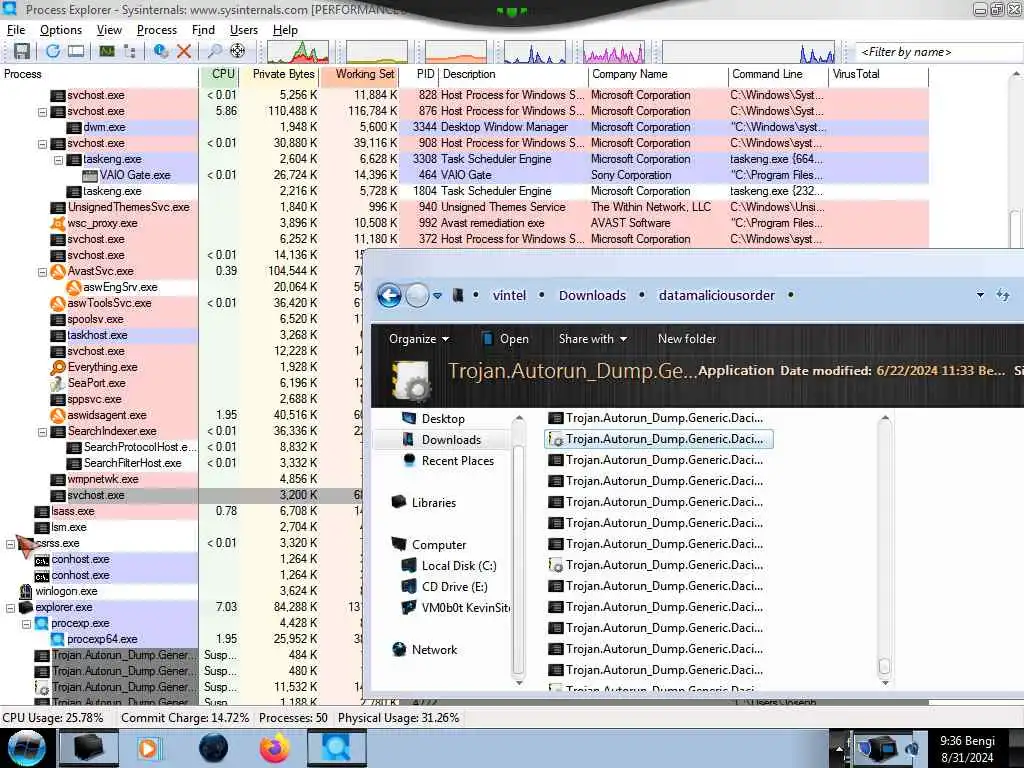This screenshot has height=768, width=1024.
Task: Click the Save toolbar icon in Process Explorer
Action: coord(22,51)
